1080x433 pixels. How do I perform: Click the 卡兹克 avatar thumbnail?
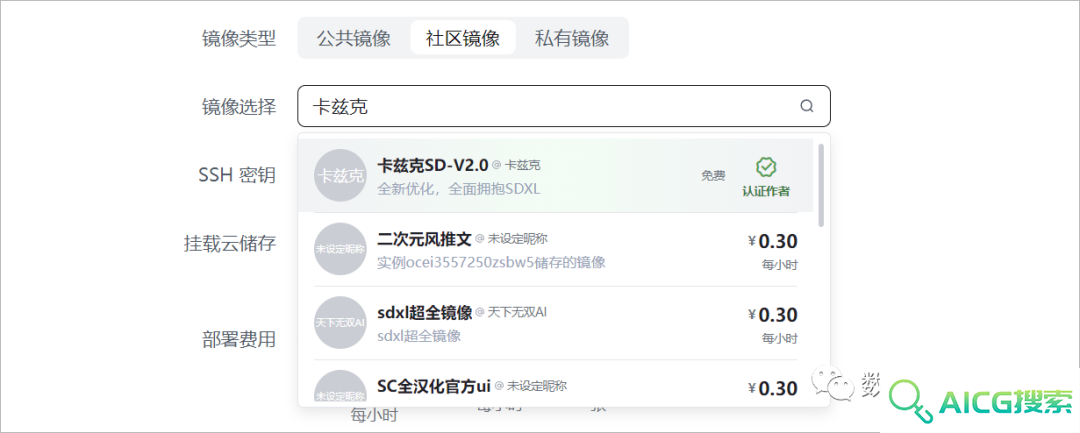click(x=340, y=176)
